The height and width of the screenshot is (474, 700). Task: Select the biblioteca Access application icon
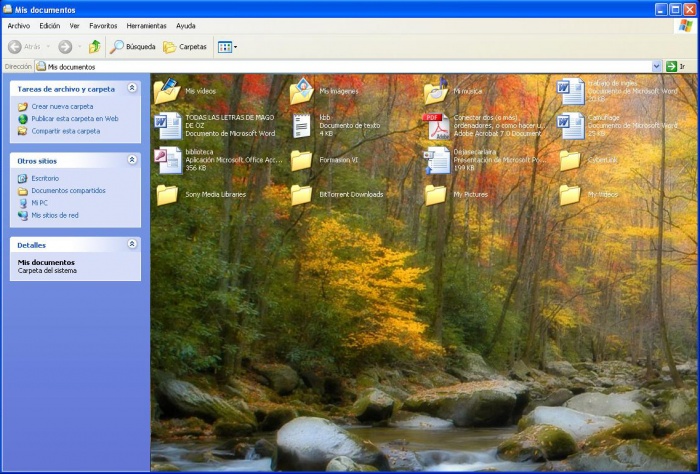(x=168, y=160)
